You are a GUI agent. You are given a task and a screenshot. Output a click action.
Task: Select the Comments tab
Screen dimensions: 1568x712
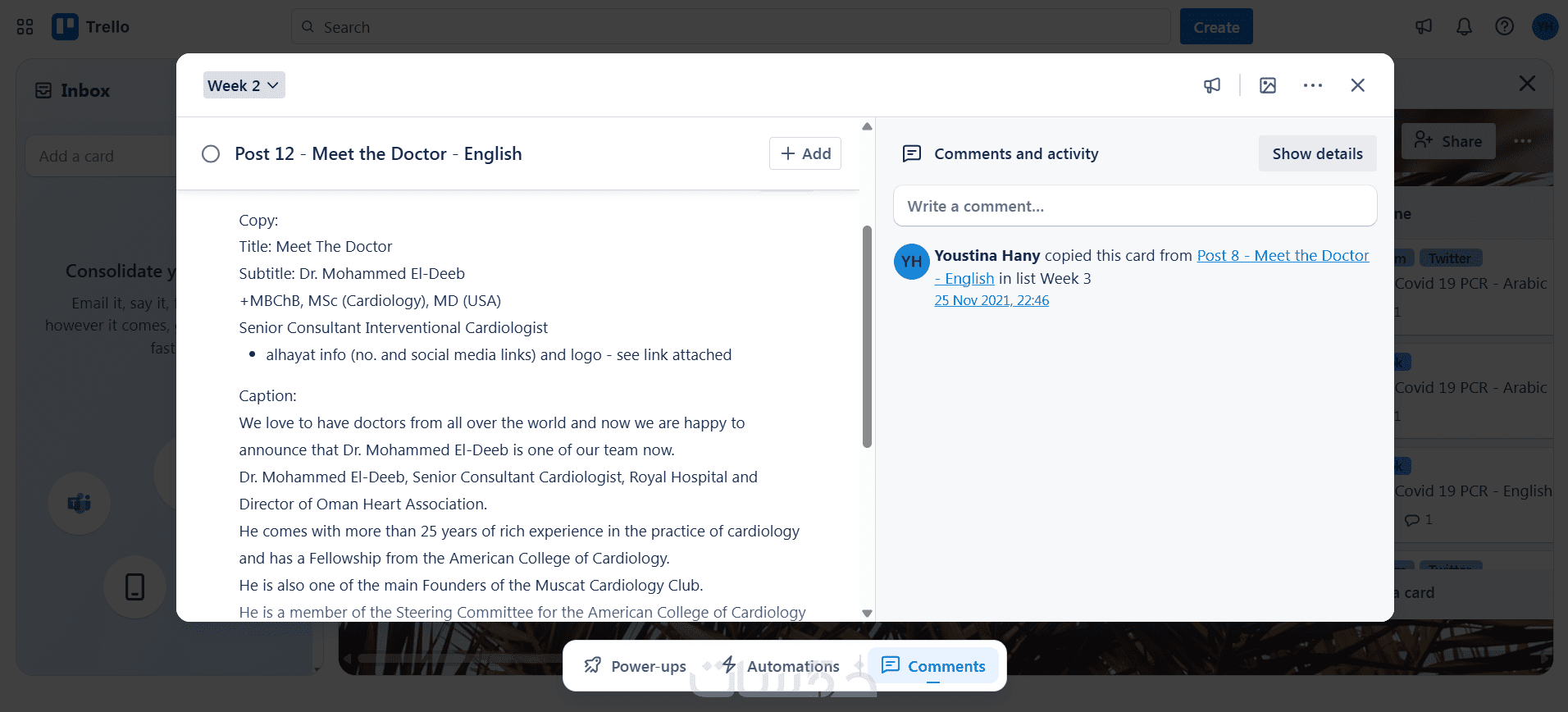[933, 666]
